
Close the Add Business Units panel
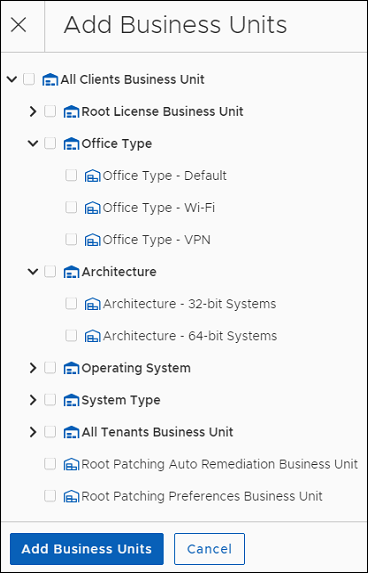coord(18,25)
